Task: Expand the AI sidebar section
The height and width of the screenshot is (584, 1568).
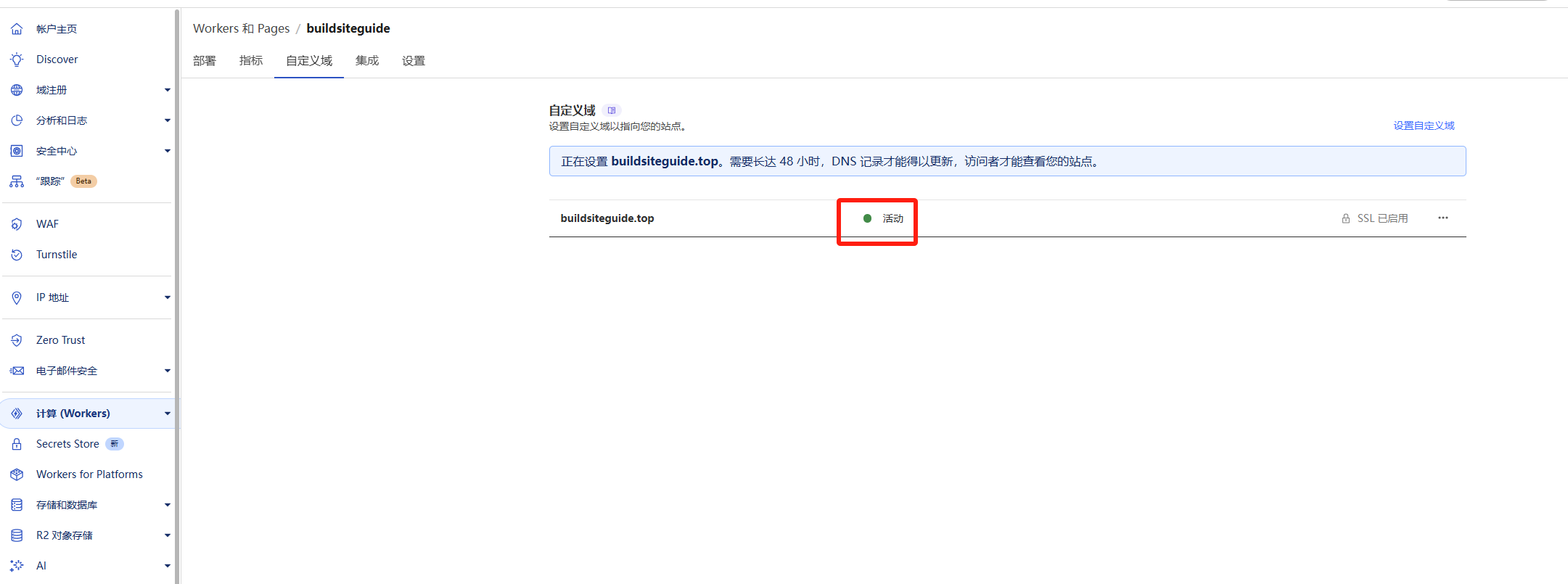Action: pyautogui.click(x=167, y=566)
